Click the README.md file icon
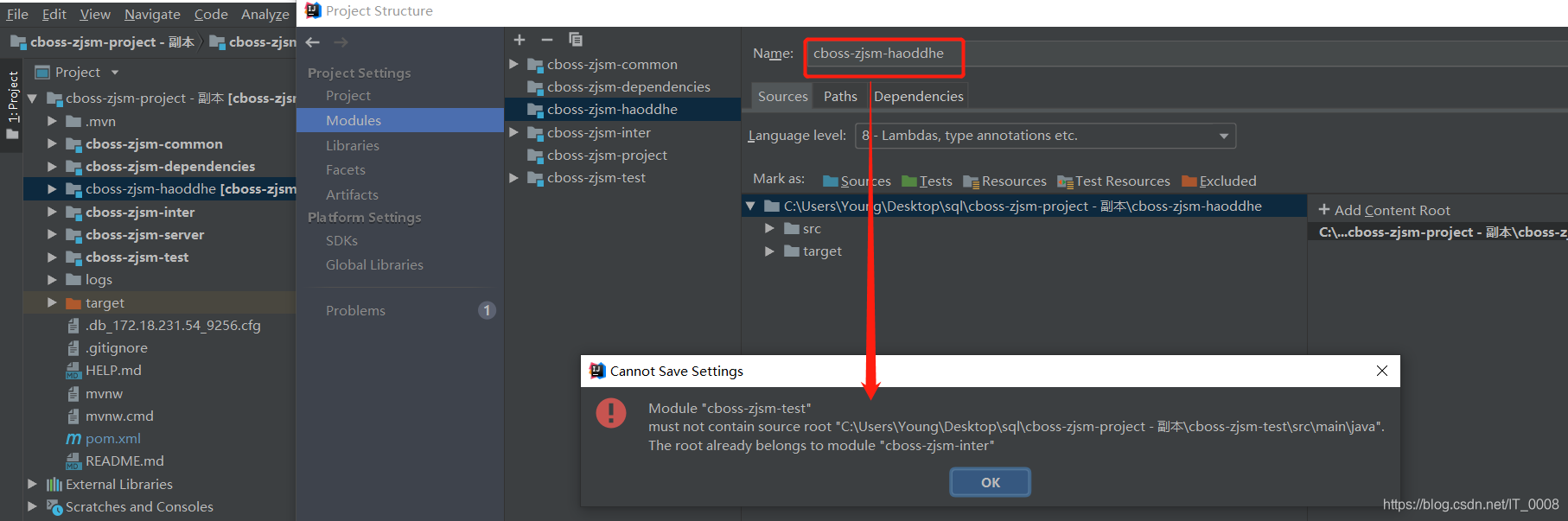1568x521 pixels. (x=73, y=461)
